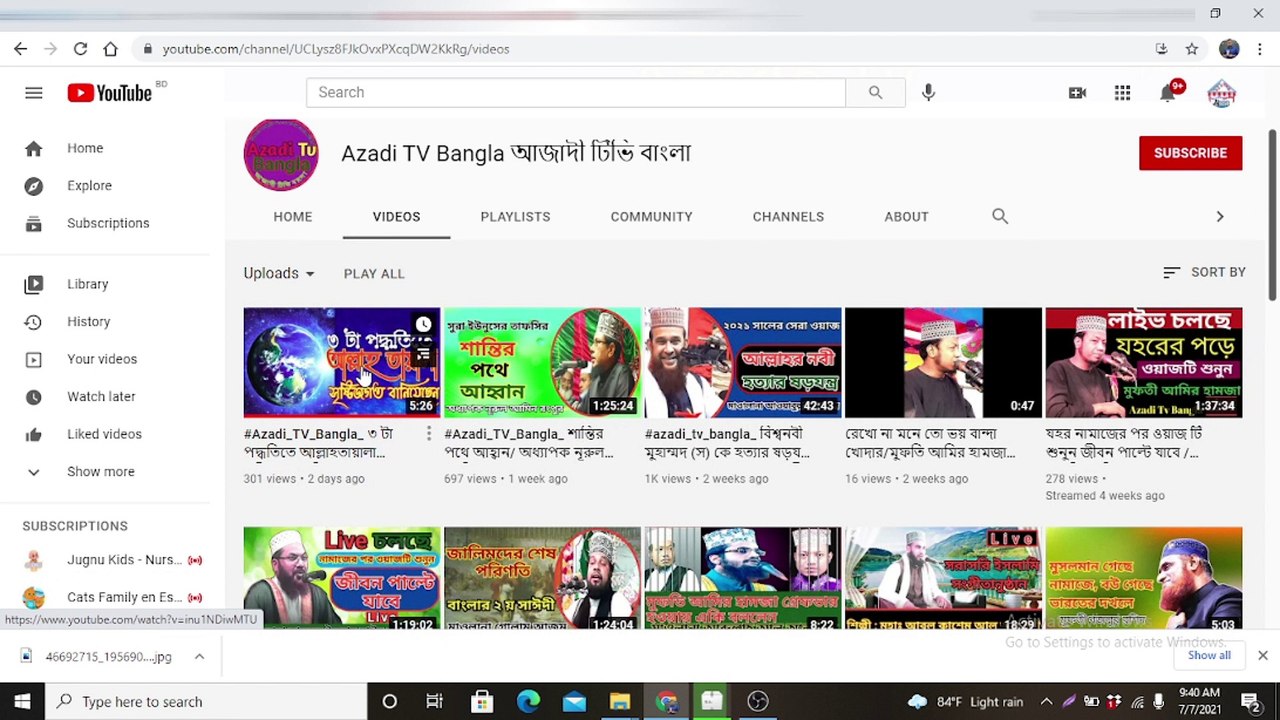Image resolution: width=1280 pixels, height=720 pixels.
Task: Open Task View in the taskbar
Action: [x=434, y=702]
